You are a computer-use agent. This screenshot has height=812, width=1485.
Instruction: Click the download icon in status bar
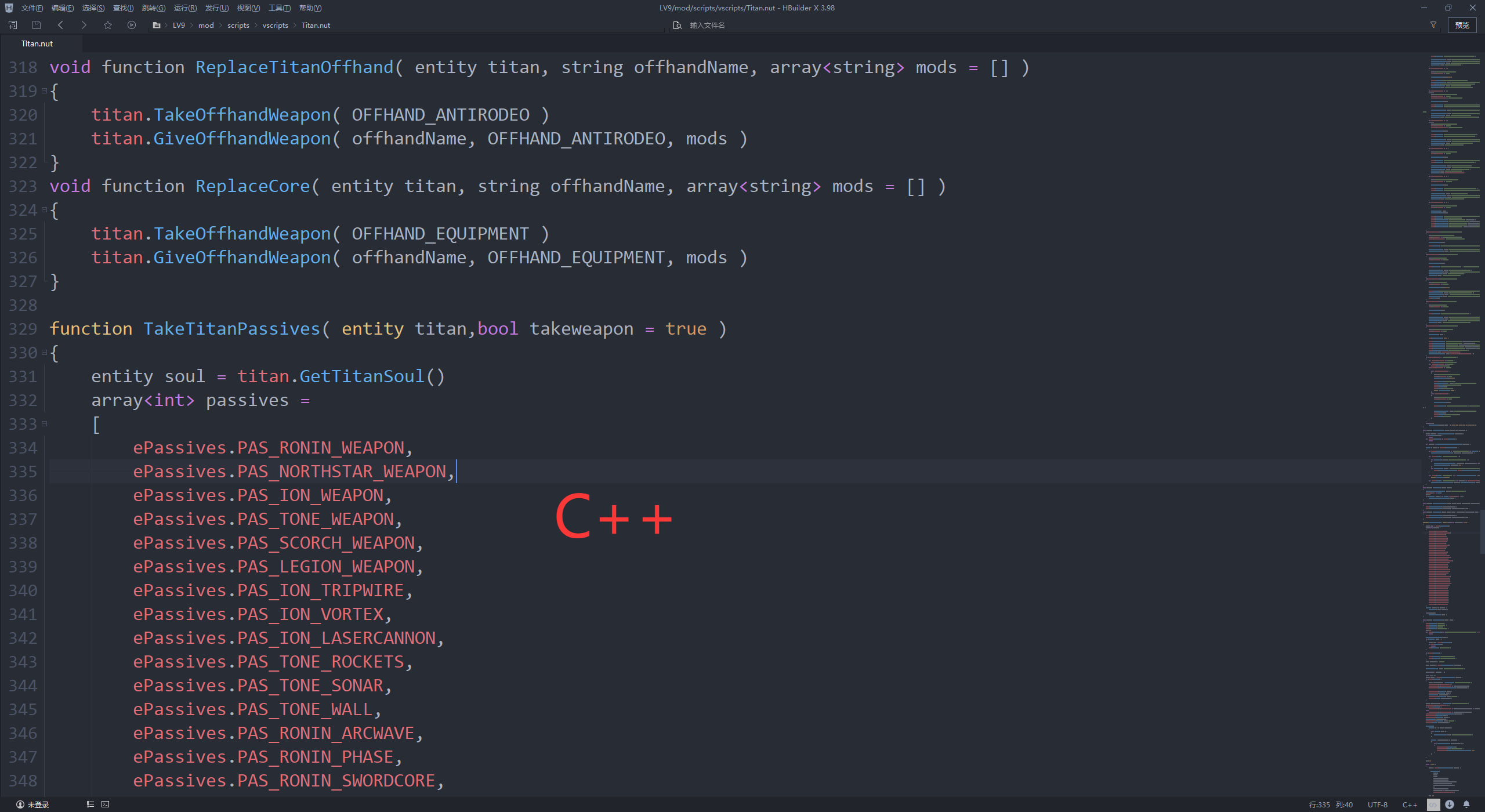pos(1450,804)
